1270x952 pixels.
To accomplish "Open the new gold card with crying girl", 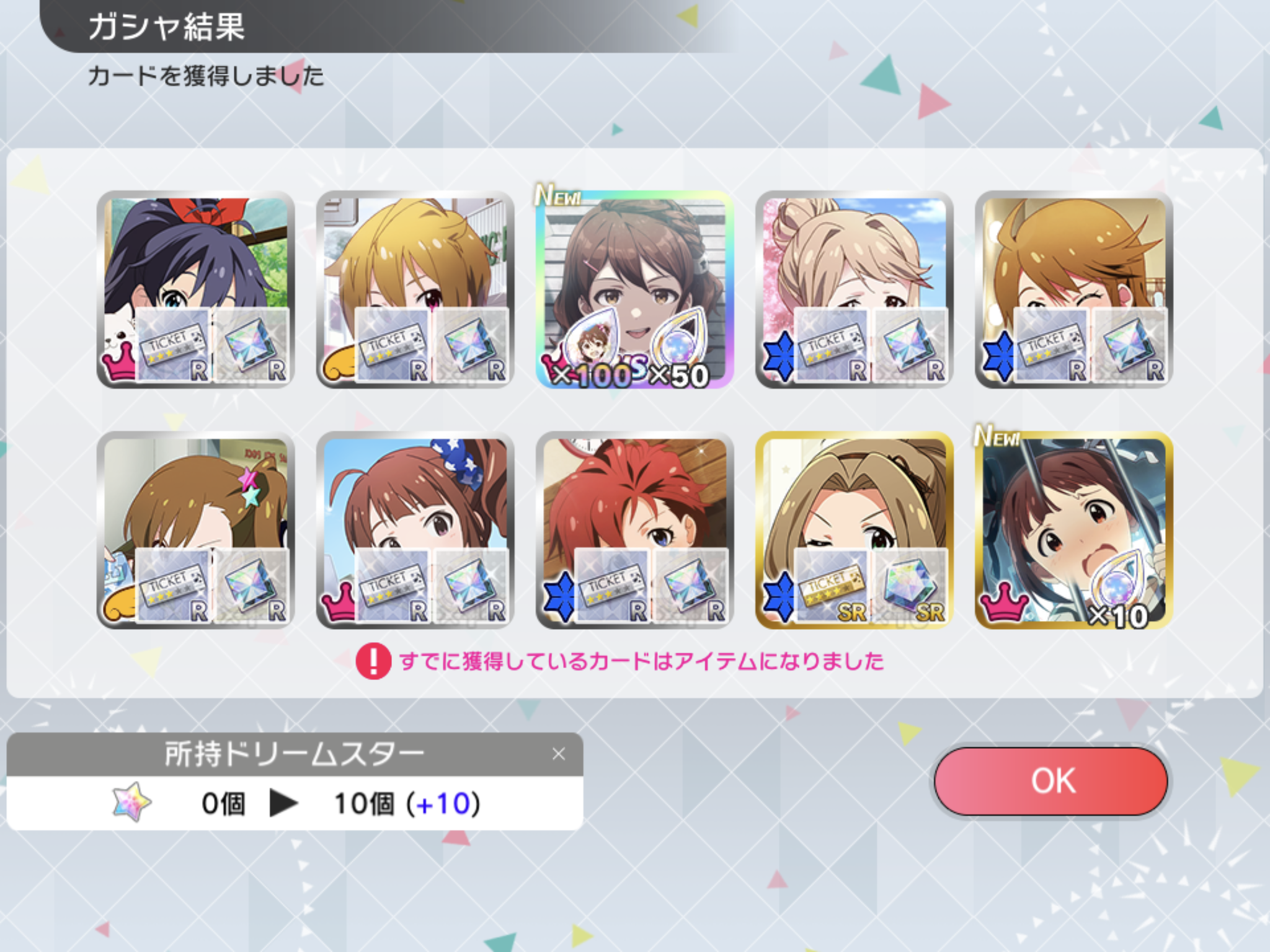I will [1073, 531].
